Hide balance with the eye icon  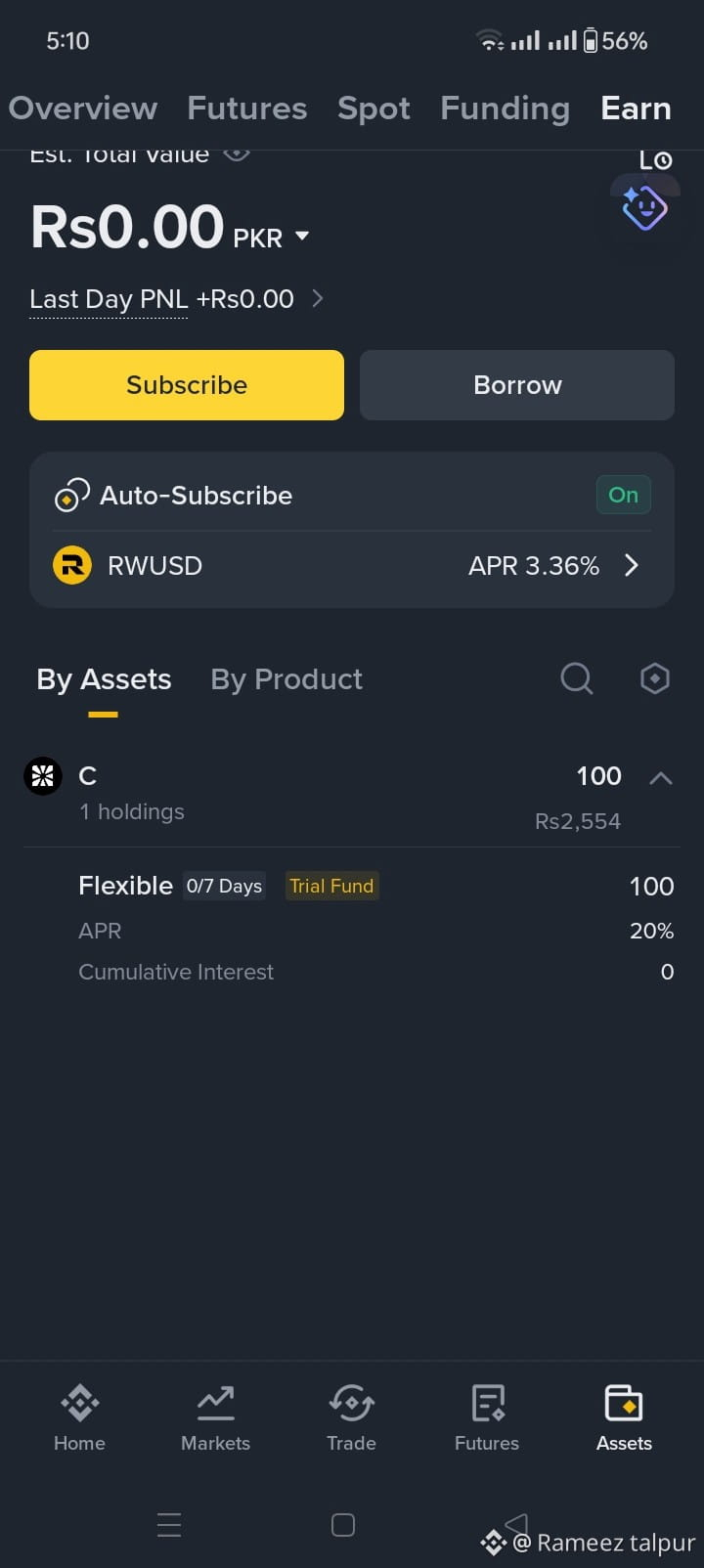[237, 154]
